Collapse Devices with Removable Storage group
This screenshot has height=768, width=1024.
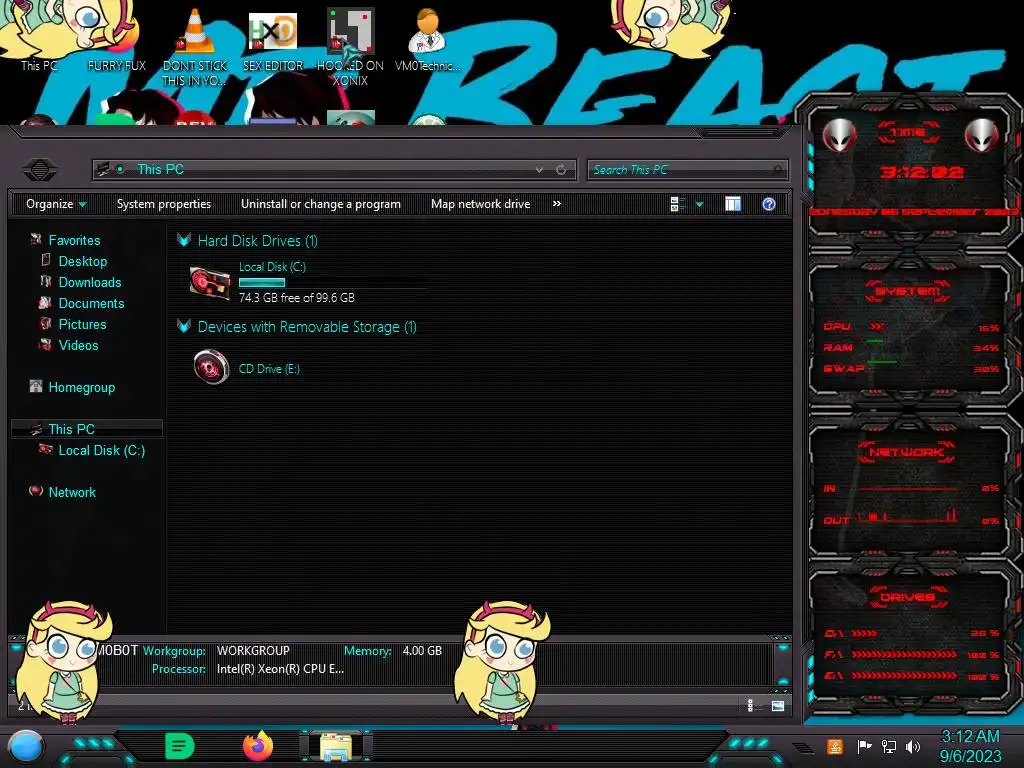184,326
